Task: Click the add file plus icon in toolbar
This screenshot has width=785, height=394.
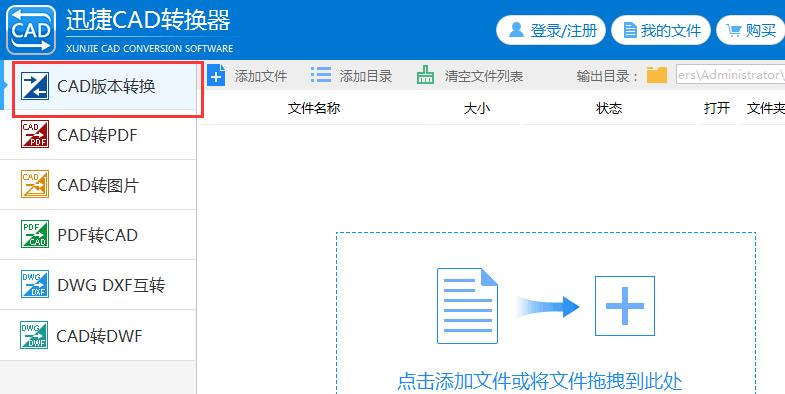Action: (x=216, y=76)
